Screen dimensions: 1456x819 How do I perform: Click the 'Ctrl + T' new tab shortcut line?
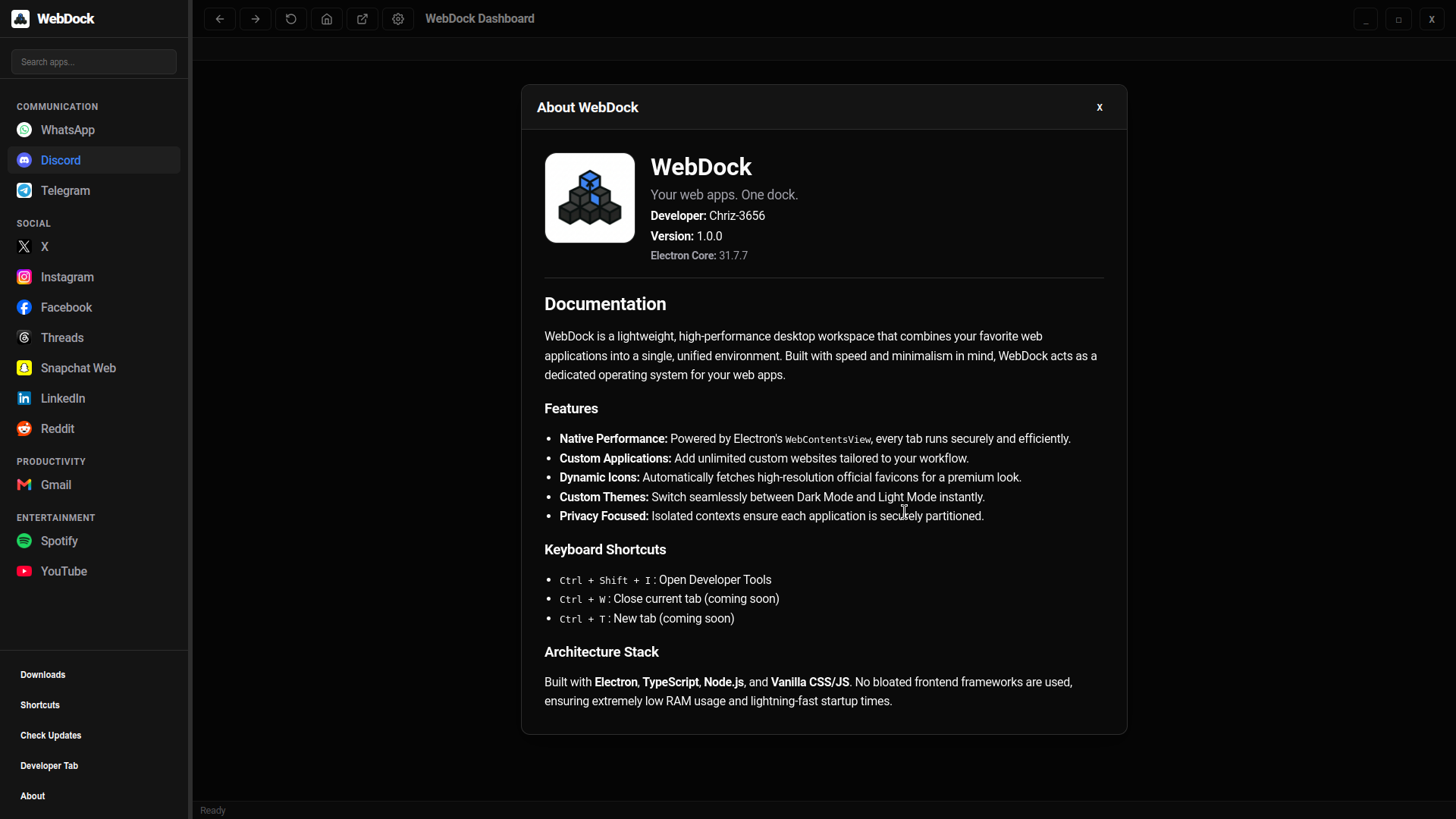647,619
